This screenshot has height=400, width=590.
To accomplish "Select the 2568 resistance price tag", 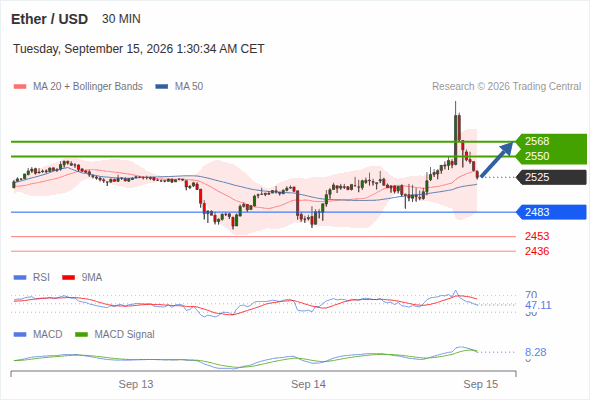I will point(551,141).
